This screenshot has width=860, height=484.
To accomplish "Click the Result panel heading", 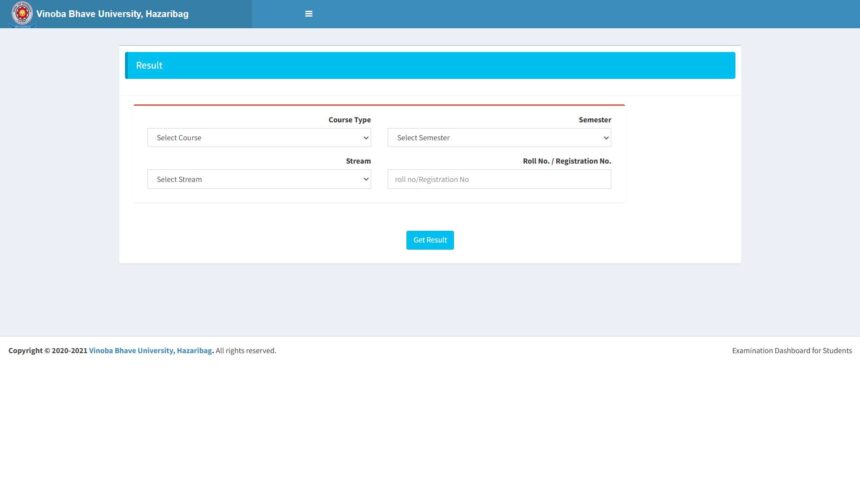I will (149, 66).
